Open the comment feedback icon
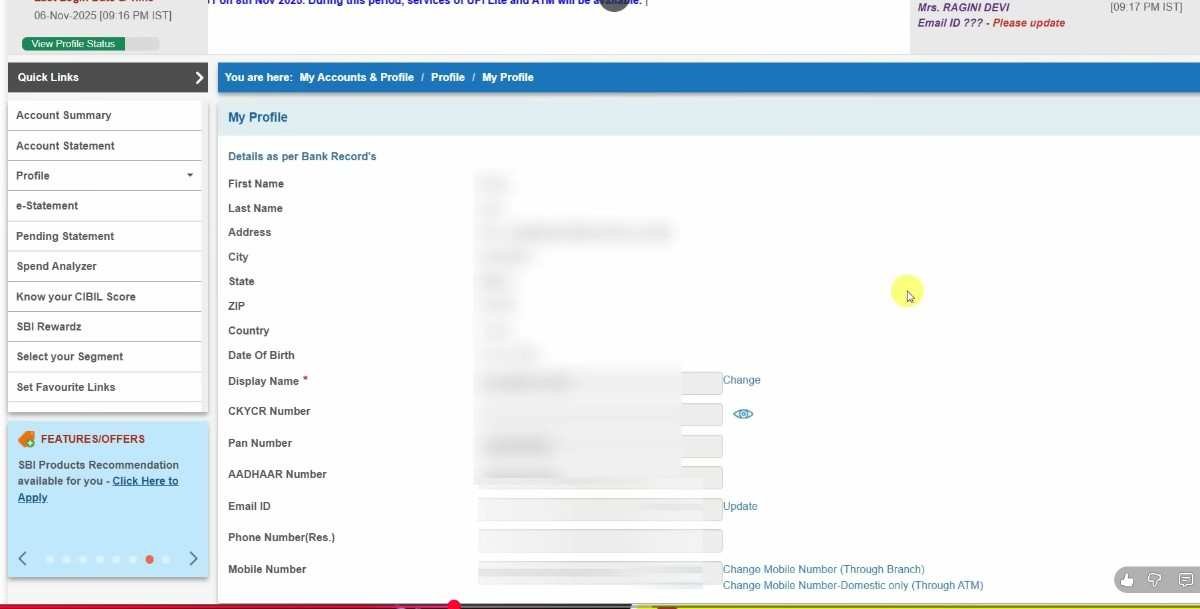Image resolution: width=1200 pixels, height=609 pixels. (1185, 580)
